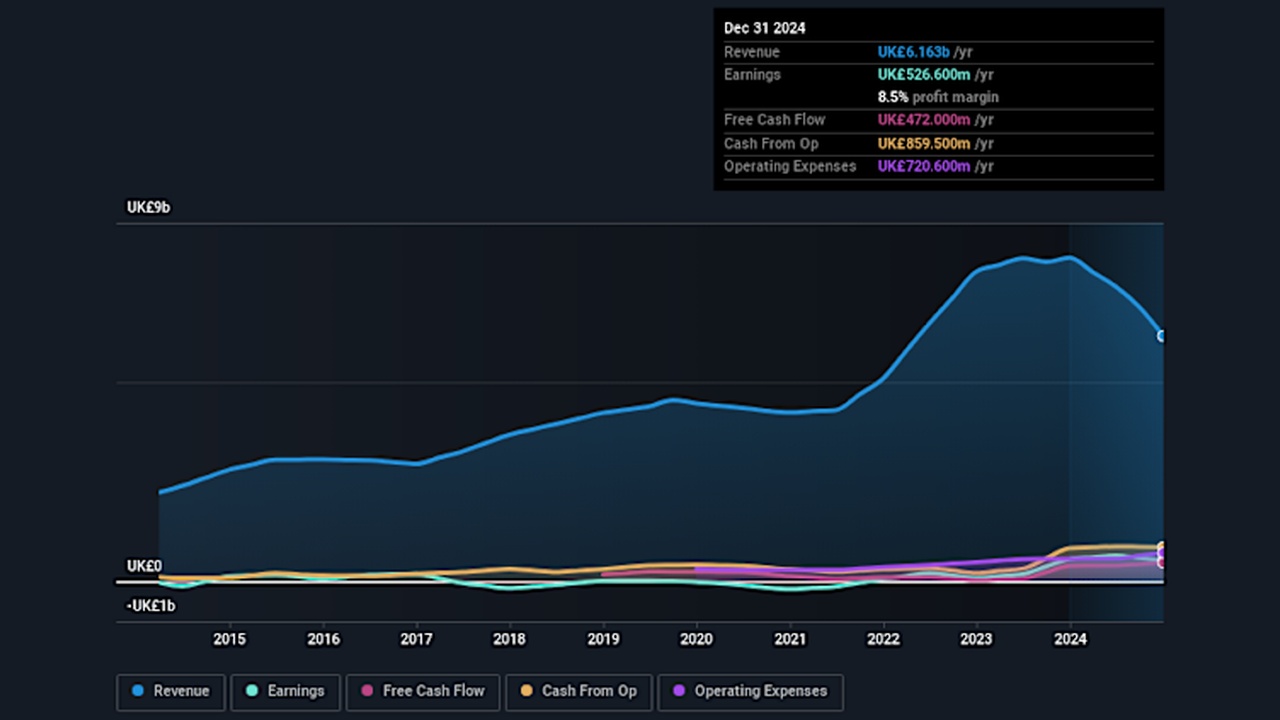This screenshot has width=1280, height=720.
Task: Select the 2015 label on the x-axis
Action: point(229,639)
